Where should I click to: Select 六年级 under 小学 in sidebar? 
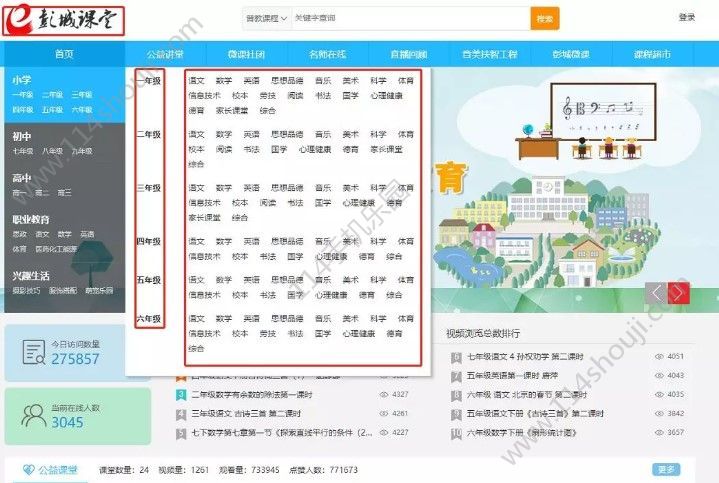(x=82, y=110)
